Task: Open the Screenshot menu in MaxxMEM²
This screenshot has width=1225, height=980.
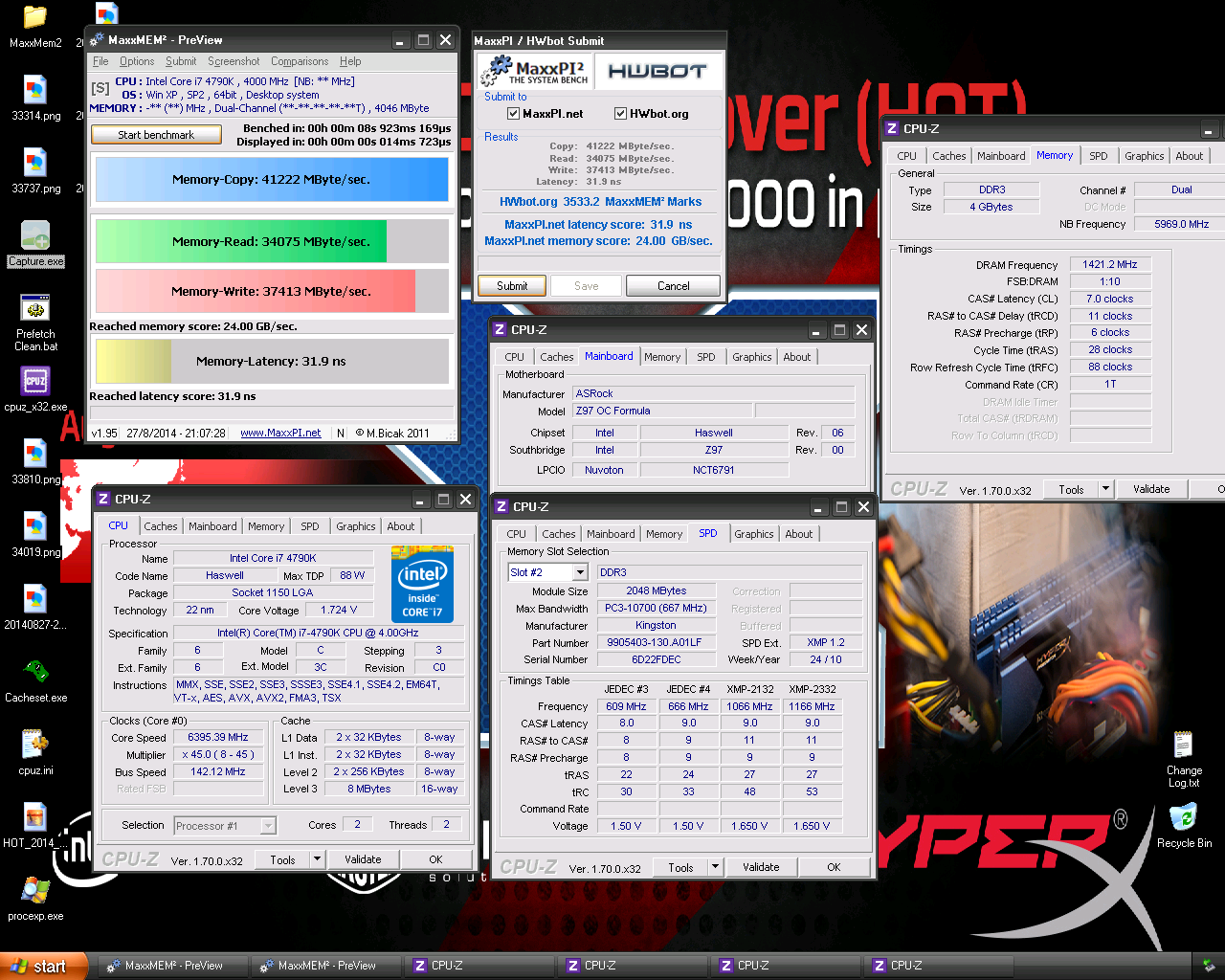Action: 234,61
